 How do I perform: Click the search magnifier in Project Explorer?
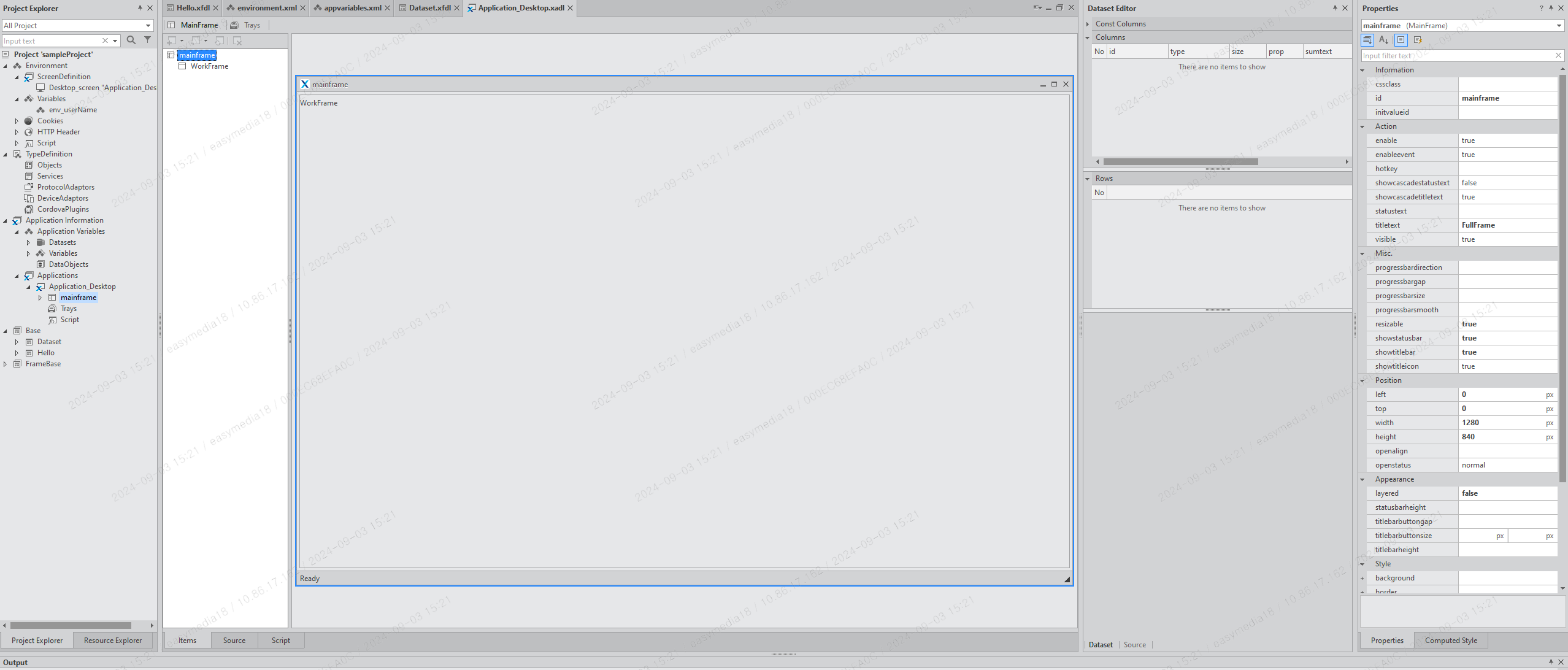(131, 40)
